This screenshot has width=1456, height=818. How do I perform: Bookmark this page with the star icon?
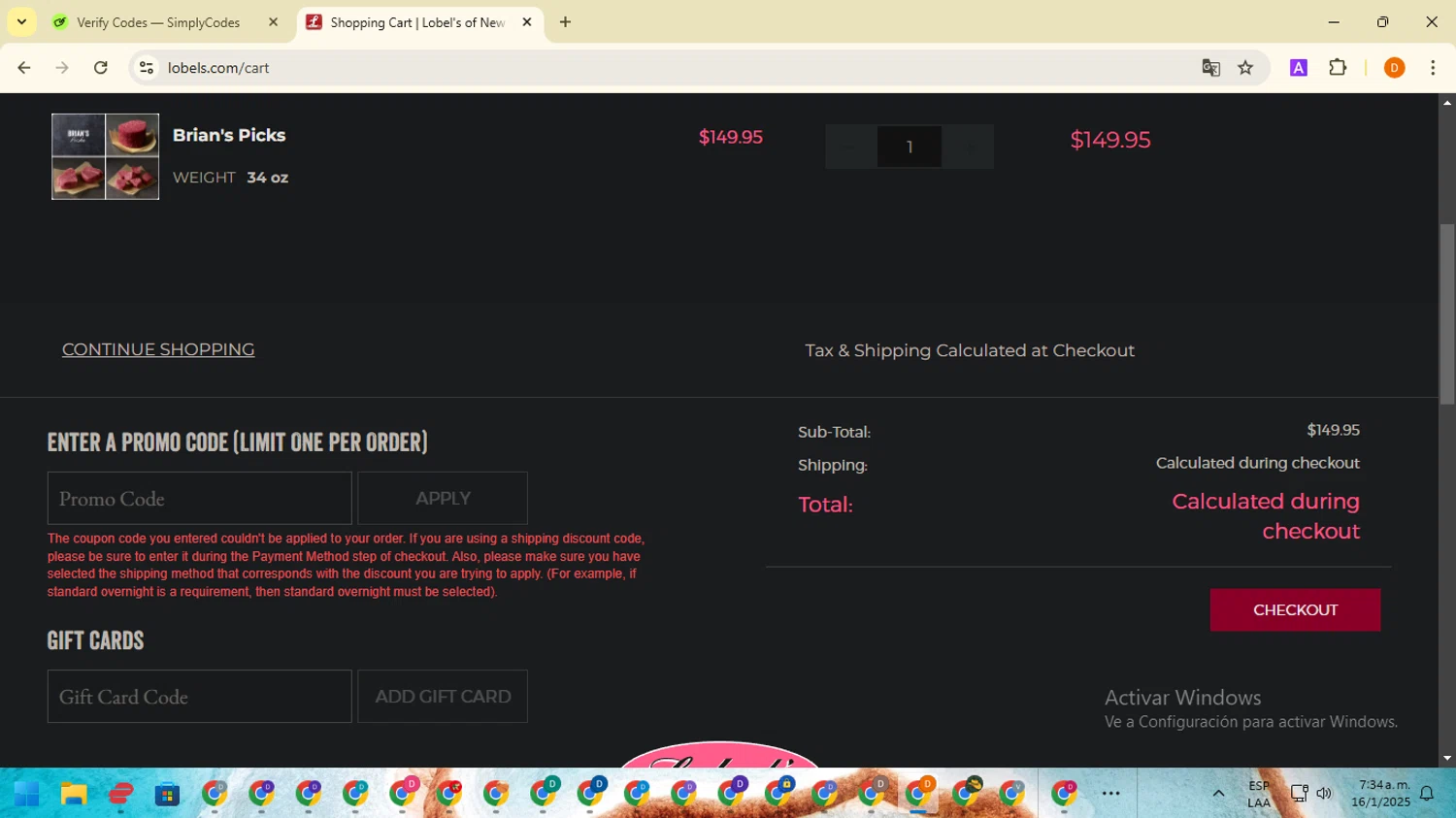[1245, 68]
